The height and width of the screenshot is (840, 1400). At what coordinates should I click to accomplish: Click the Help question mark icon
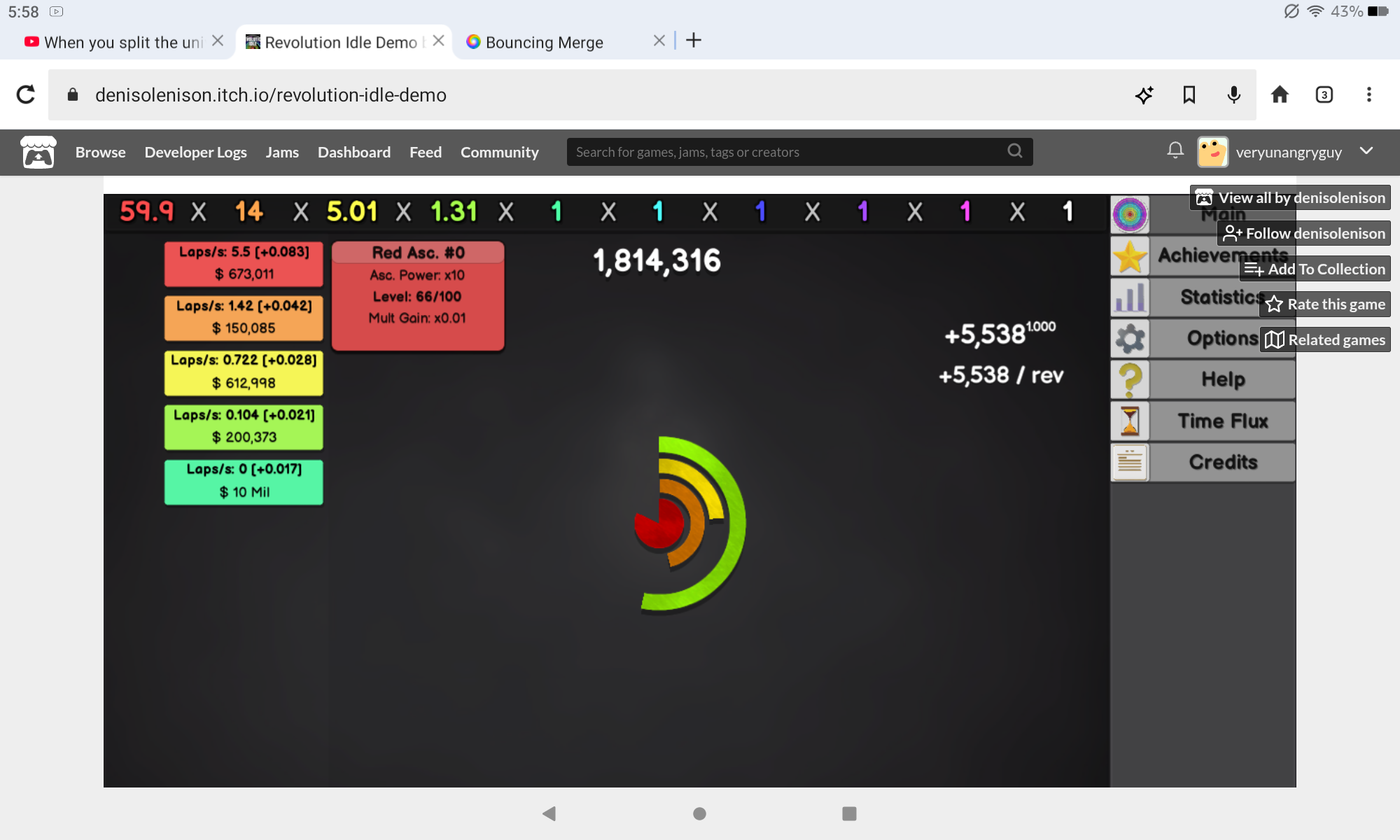click(x=1129, y=379)
